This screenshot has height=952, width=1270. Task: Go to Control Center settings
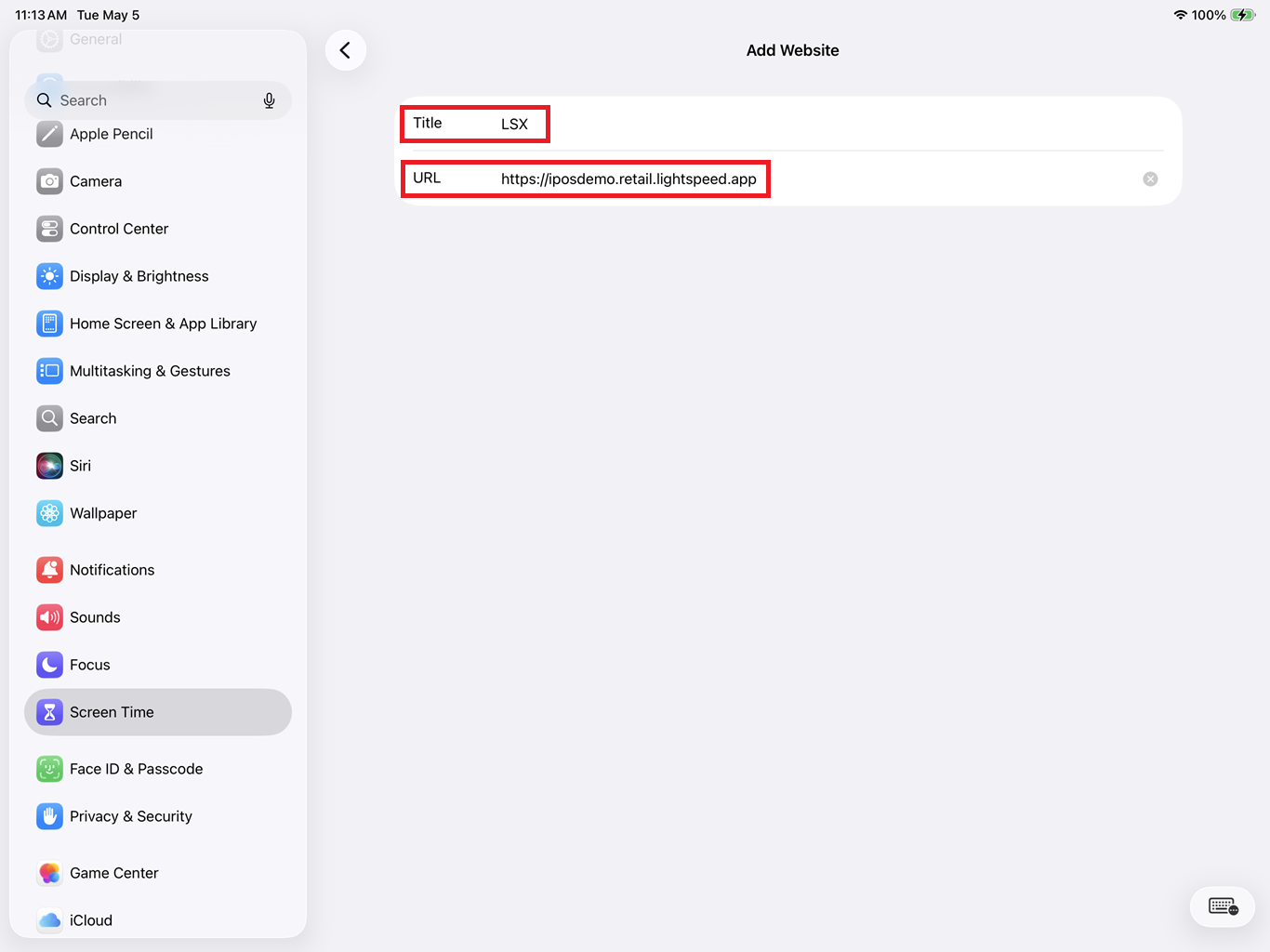[x=158, y=229]
